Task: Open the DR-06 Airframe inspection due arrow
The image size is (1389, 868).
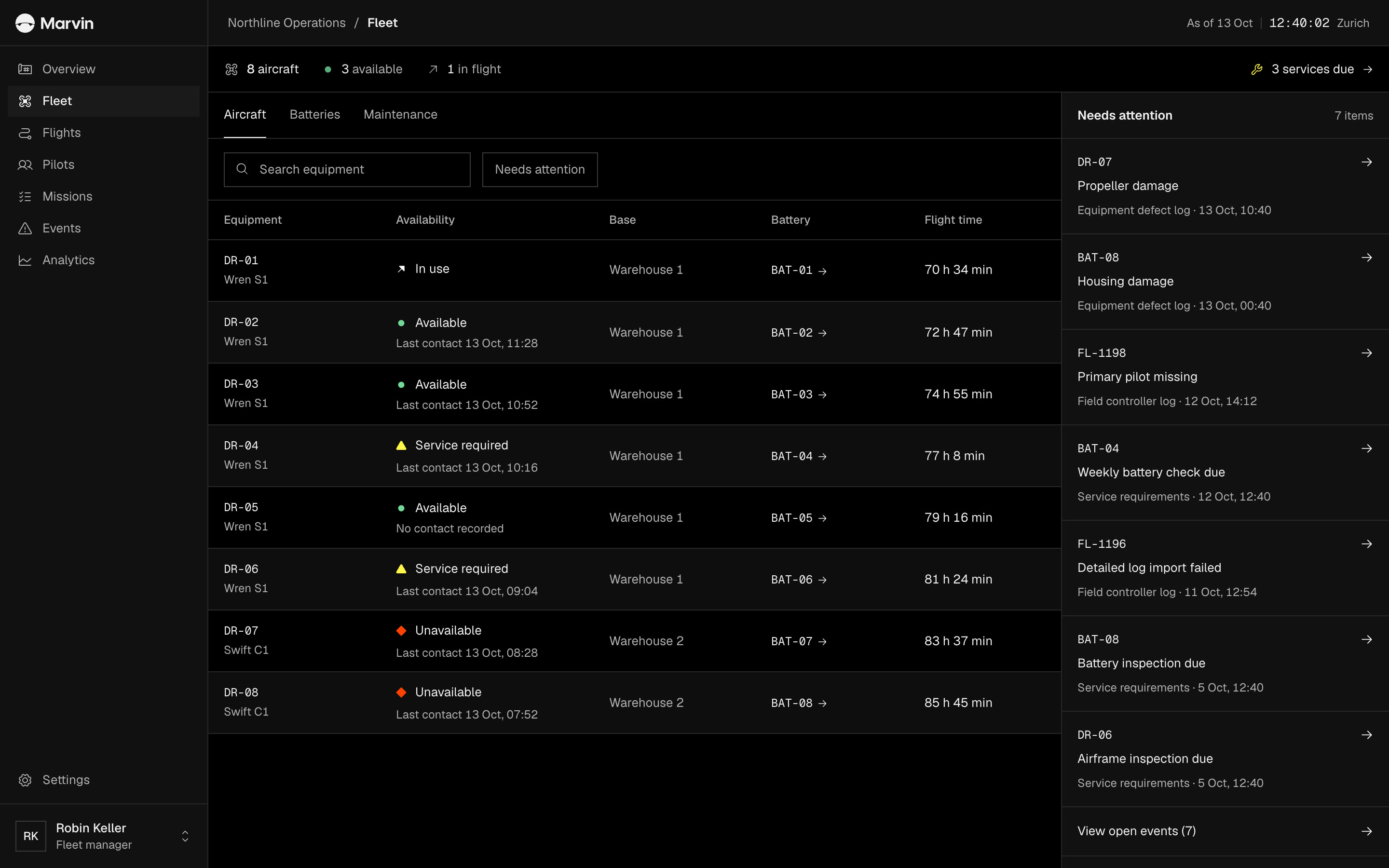Action: coord(1367,735)
